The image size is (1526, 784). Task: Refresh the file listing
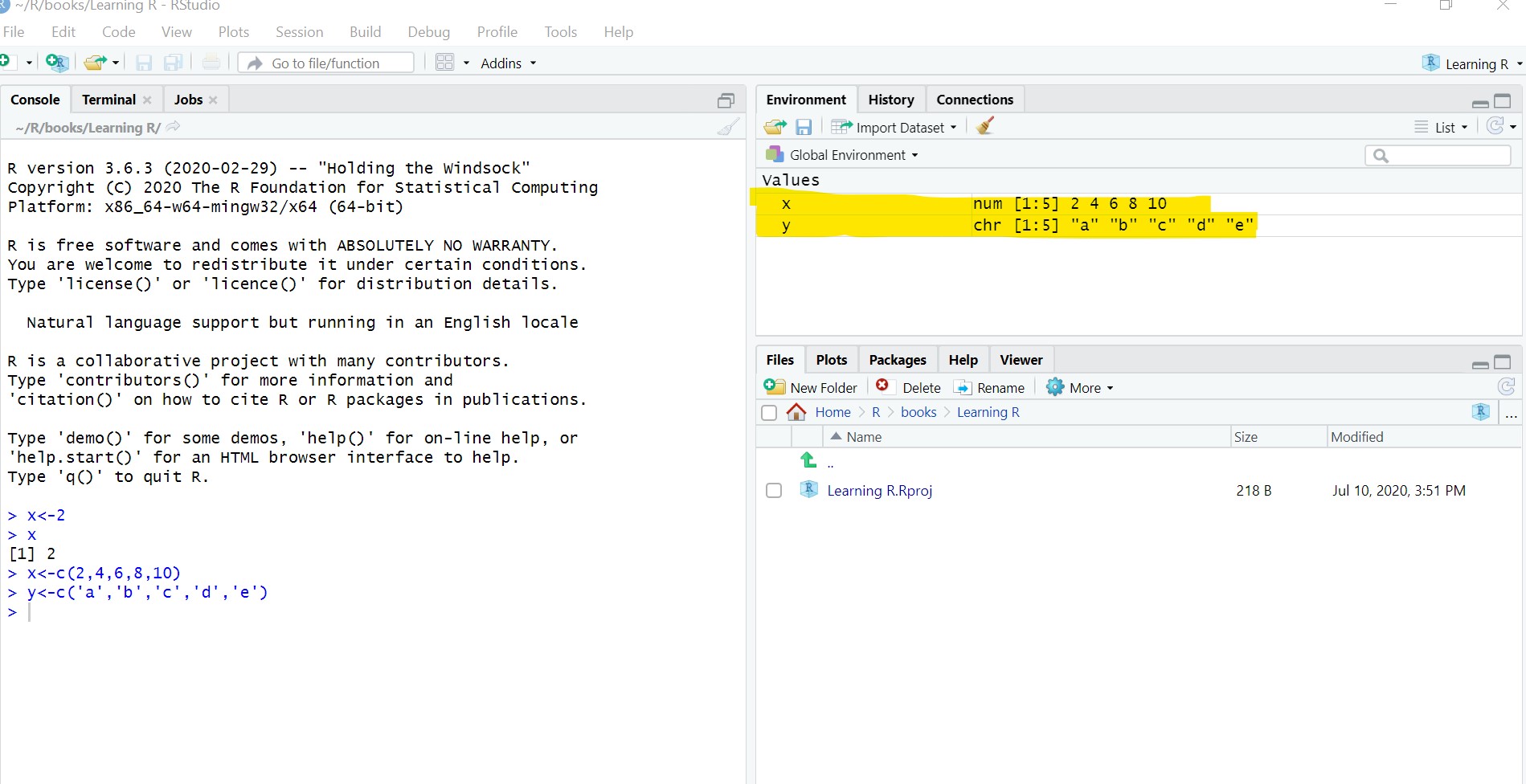1506,387
